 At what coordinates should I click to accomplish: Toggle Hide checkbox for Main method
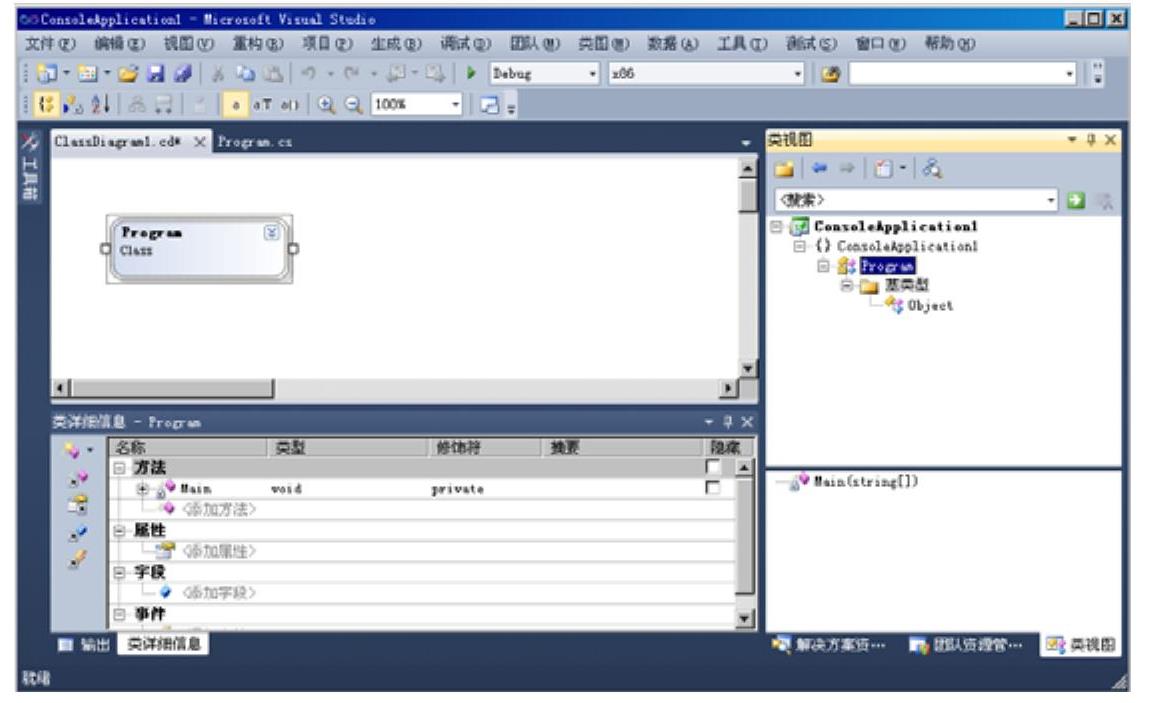[713, 487]
